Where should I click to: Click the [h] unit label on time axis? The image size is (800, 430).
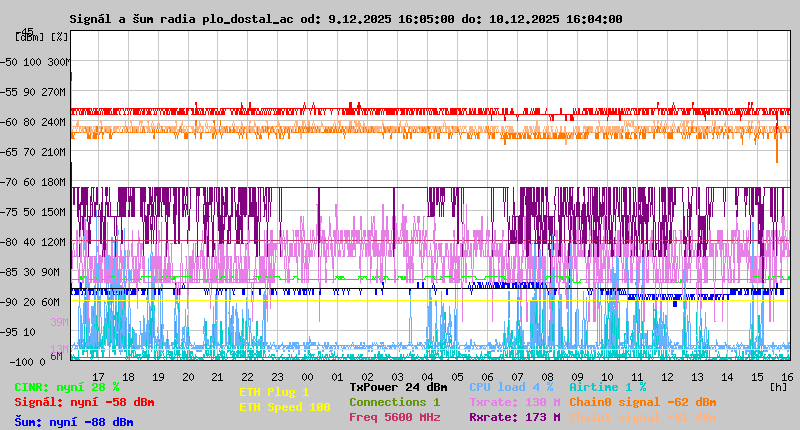pos(779,385)
